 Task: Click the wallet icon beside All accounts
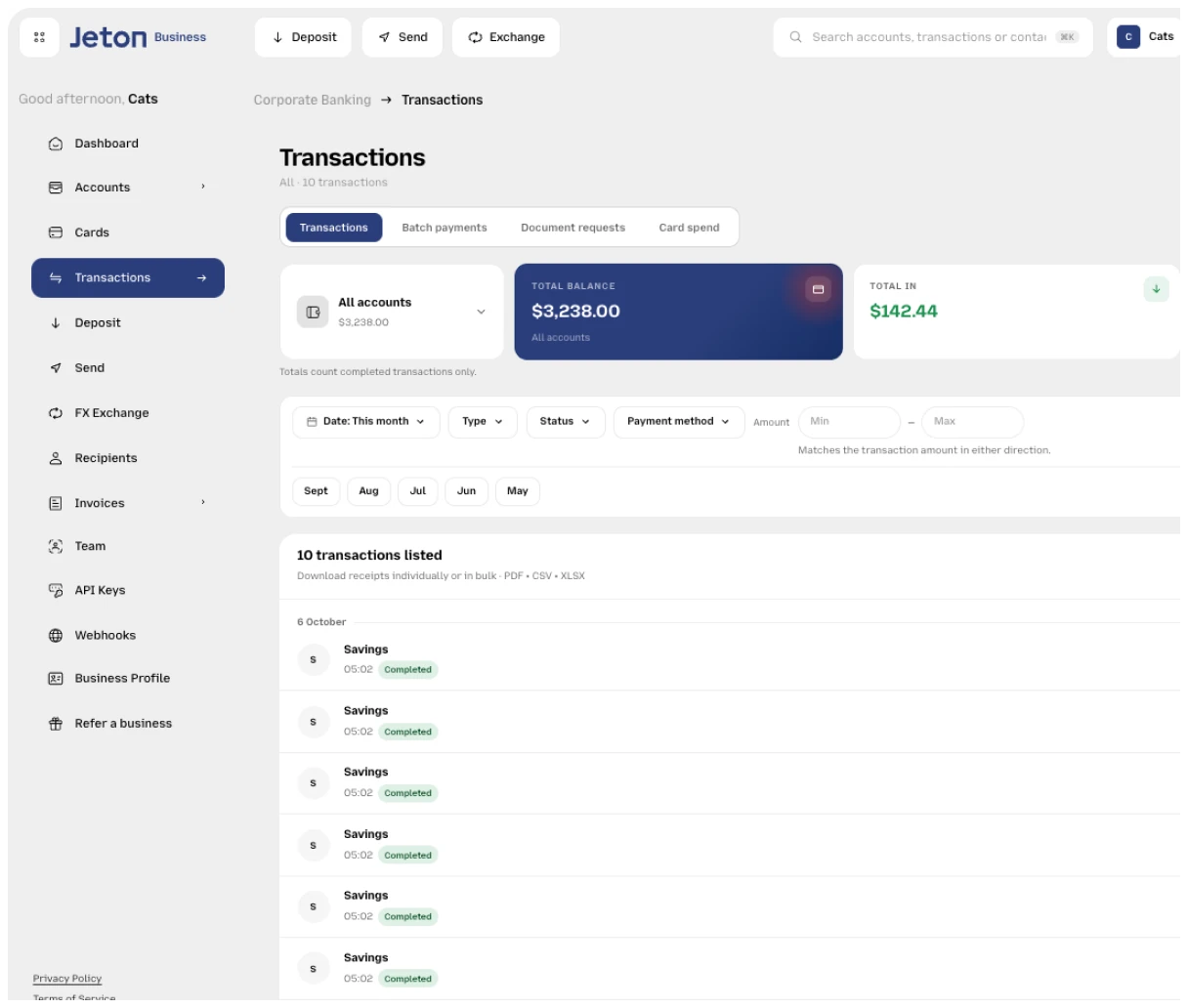pos(313,313)
